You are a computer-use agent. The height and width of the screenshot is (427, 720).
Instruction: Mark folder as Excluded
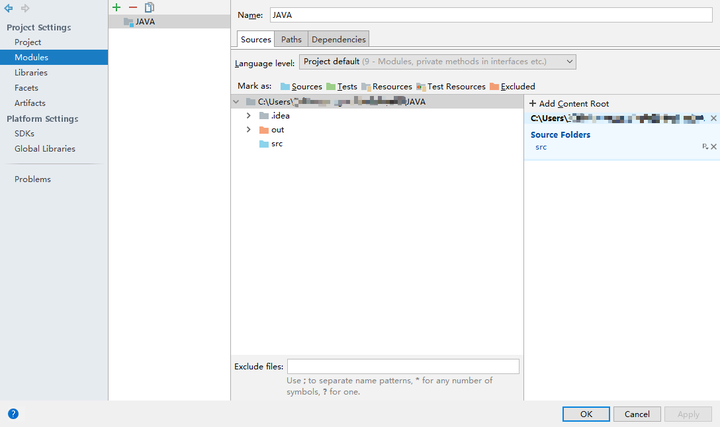pos(512,86)
